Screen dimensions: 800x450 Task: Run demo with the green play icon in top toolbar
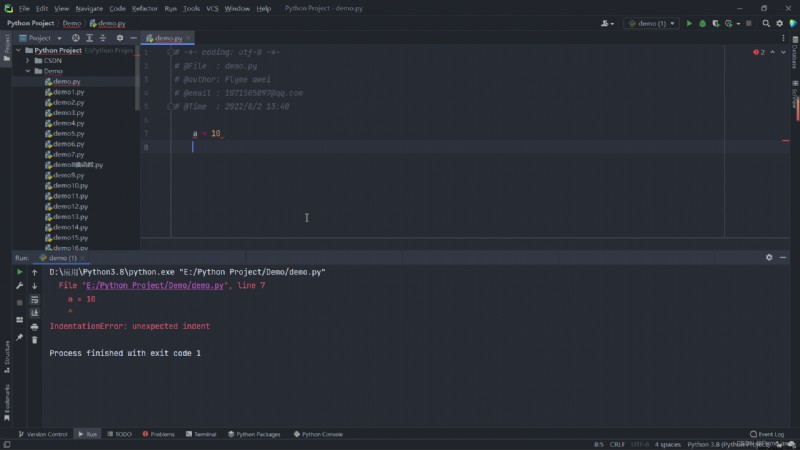(x=689, y=23)
